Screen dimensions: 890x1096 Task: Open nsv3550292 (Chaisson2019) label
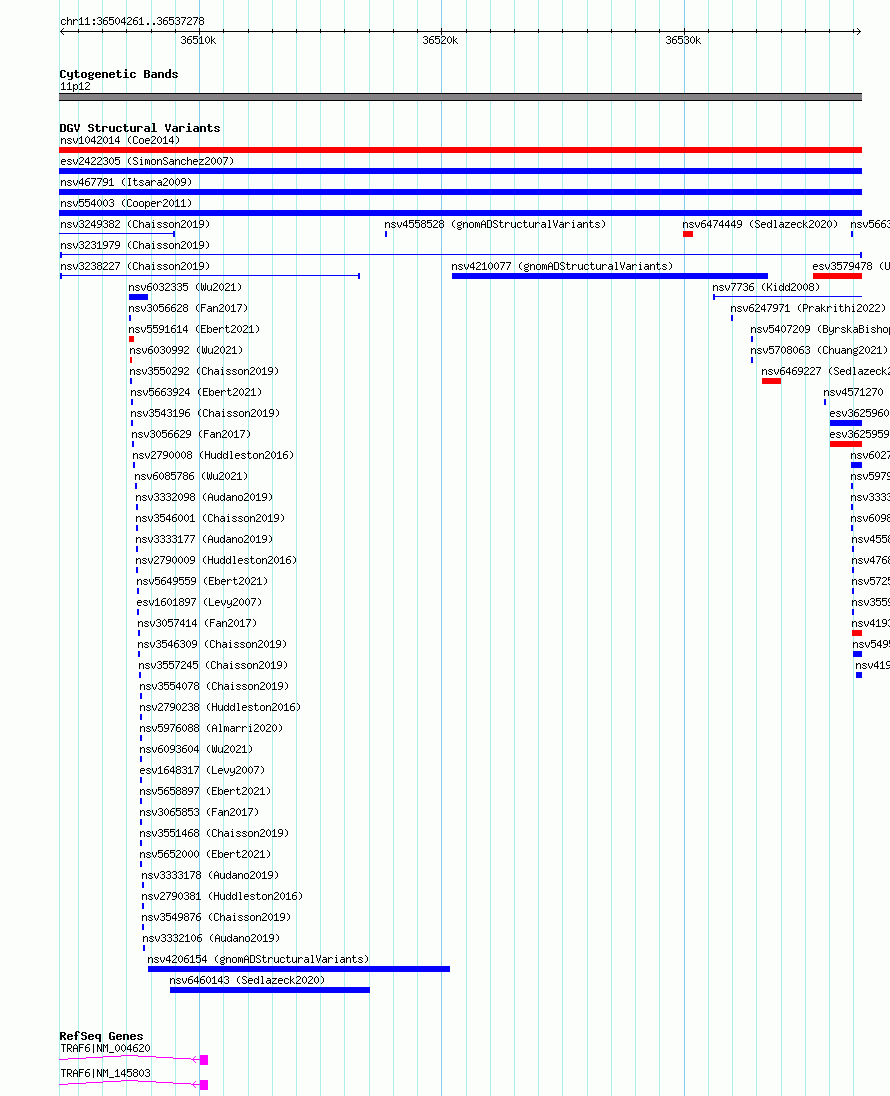pyautogui.click(x=204, y=370)
